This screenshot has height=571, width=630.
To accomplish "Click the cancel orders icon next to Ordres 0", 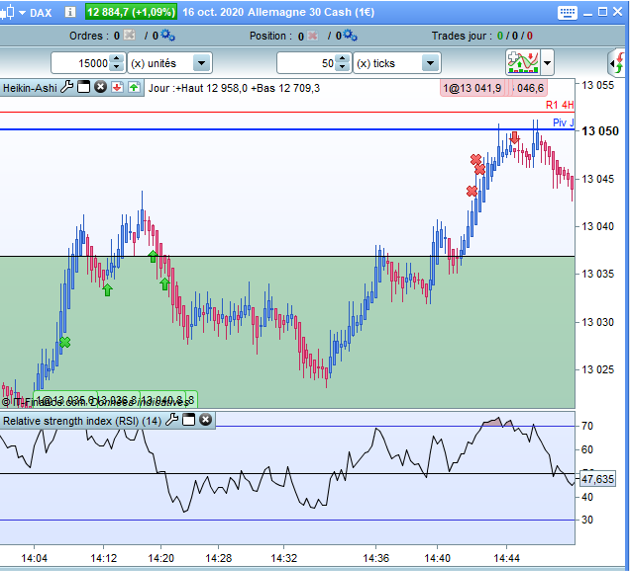I will click(x=129, y=35).
